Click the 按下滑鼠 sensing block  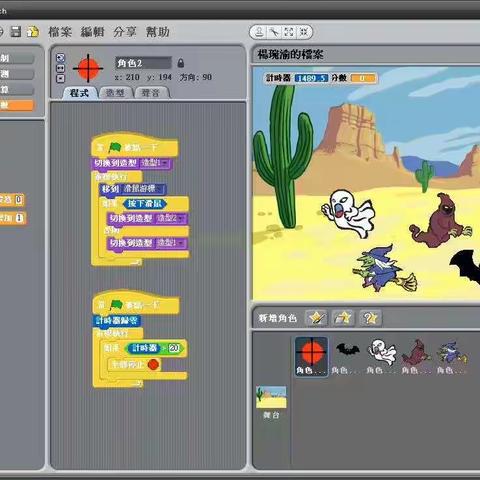tap(145, 204)
